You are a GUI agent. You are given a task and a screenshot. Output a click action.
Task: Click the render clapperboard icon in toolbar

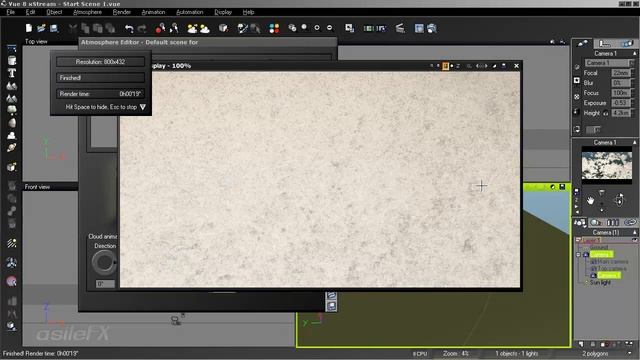(400, 28)
